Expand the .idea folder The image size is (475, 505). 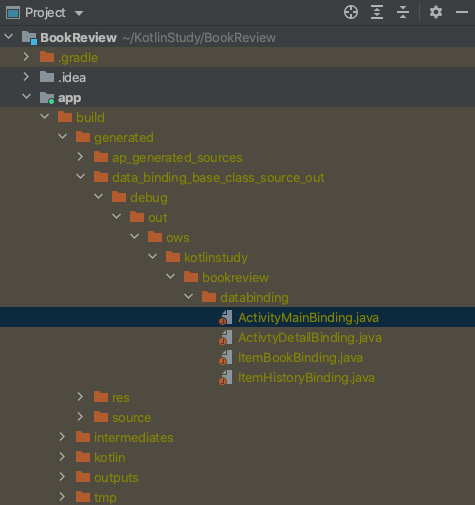(x=26, y=77)
